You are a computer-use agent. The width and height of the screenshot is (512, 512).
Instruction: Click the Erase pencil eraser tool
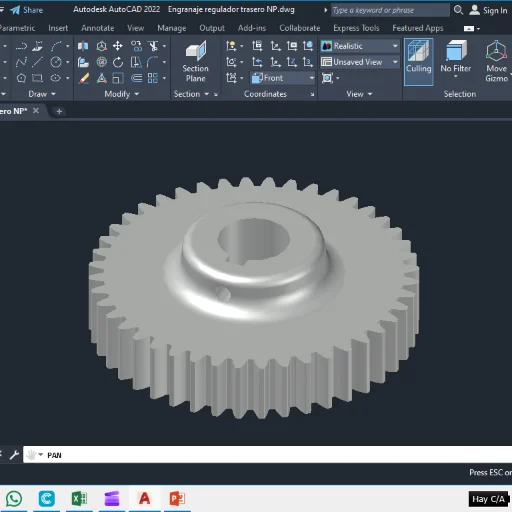pyautogui.click(x=83, y=78)
